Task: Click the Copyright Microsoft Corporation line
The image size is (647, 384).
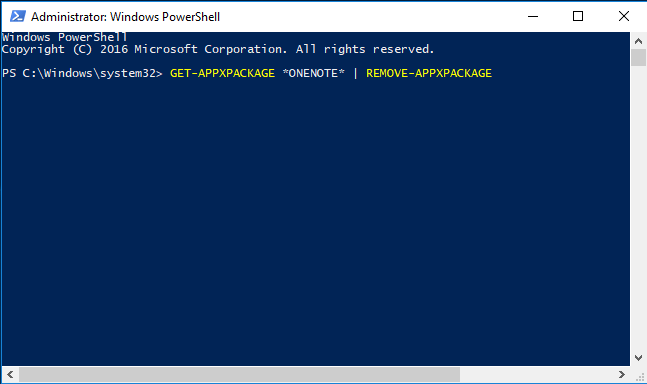Action: tap(218, 49)
